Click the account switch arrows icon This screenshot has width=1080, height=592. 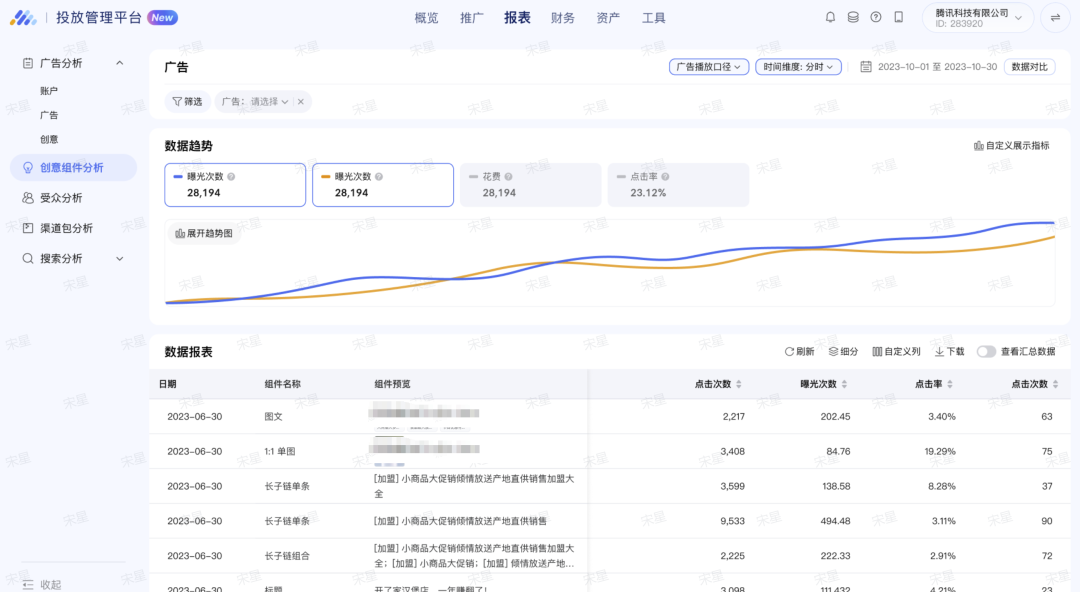pos(1055,17)
